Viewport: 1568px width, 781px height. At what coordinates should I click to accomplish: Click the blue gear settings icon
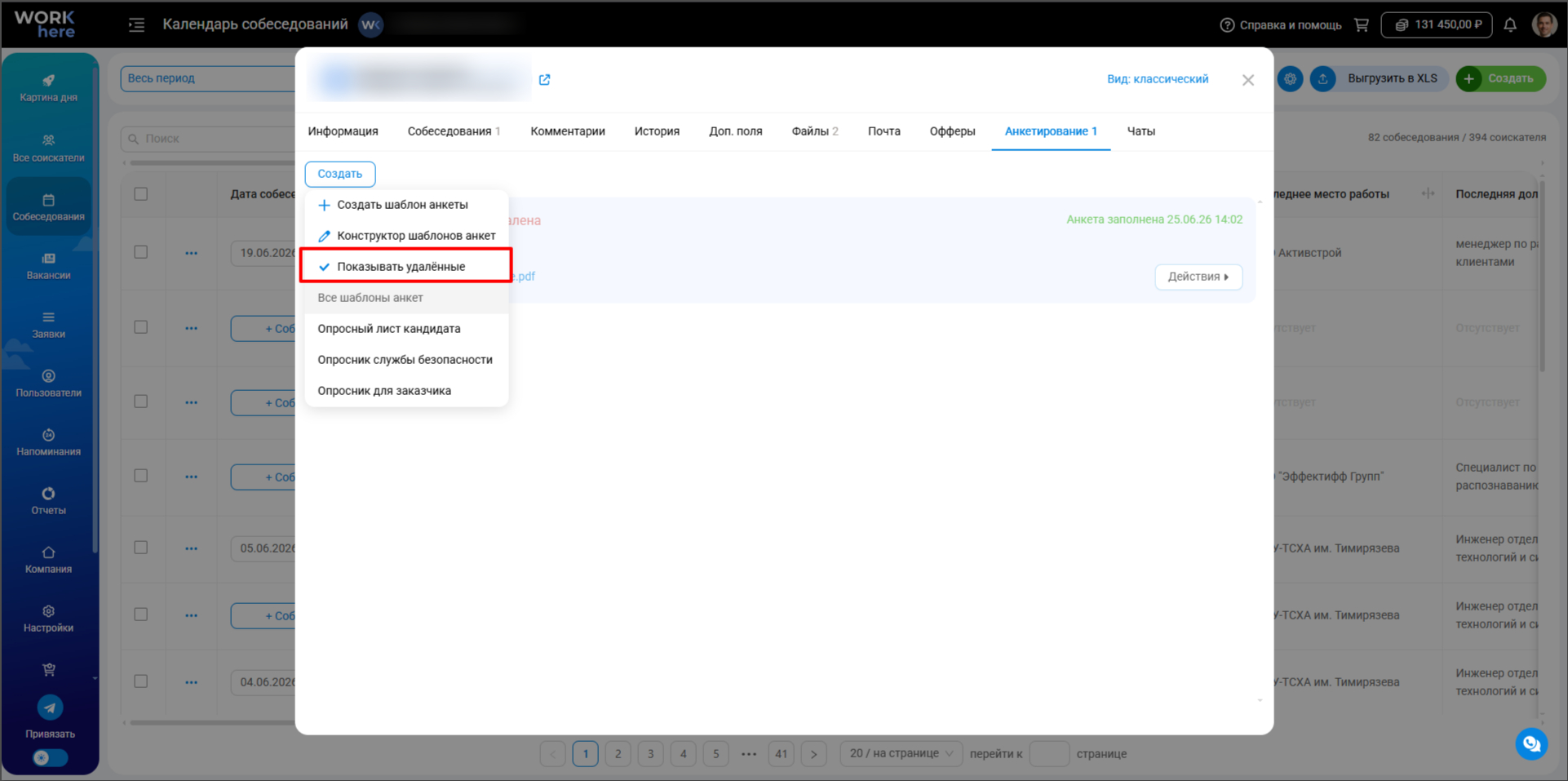[x=1290, y=79]
